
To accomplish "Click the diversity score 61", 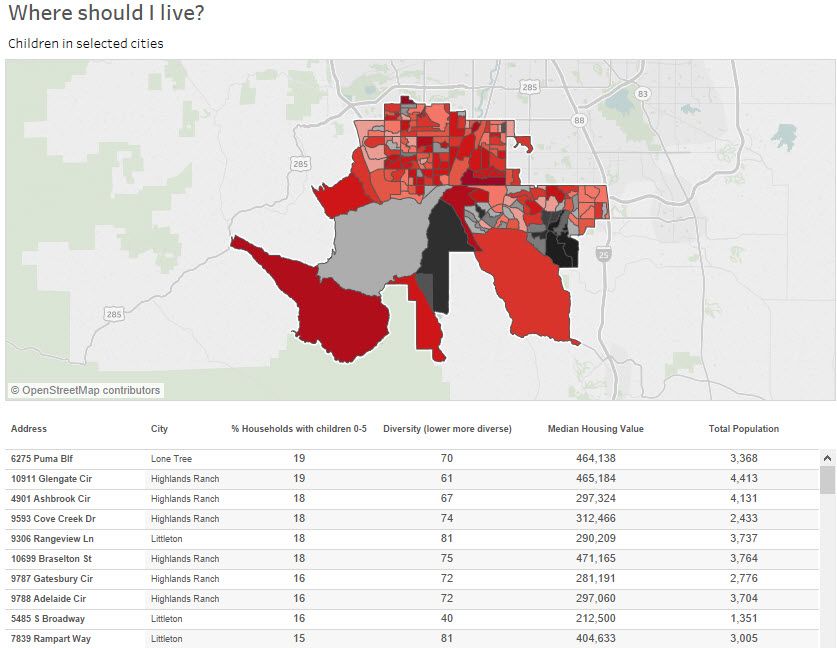I will (x=447, y=478).
